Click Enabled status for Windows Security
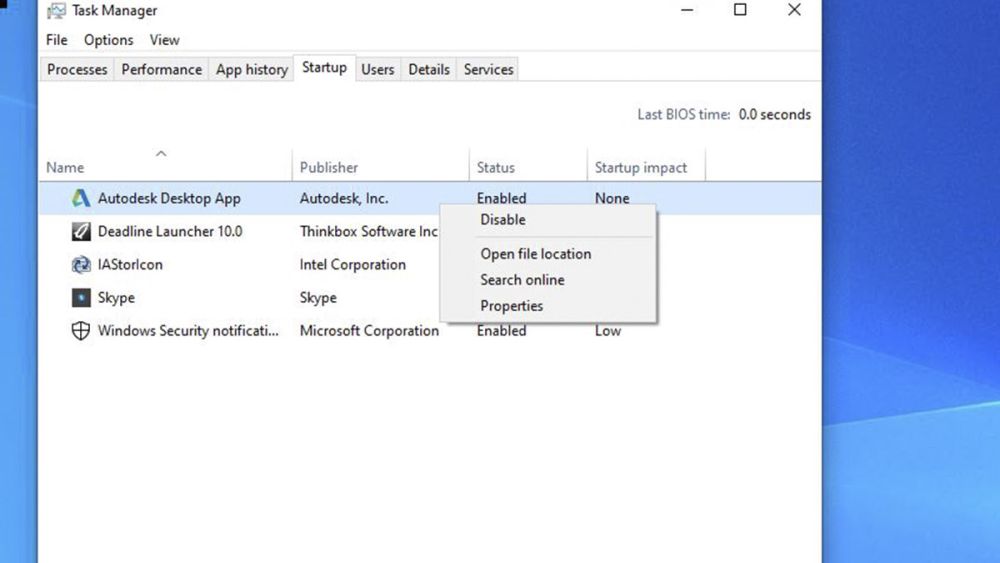Image resolution: width=1000 pixels, height=563 pixels. coord(501,331)
